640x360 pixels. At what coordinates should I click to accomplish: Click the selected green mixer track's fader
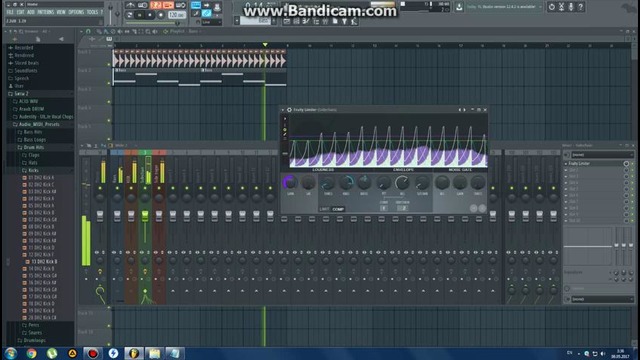click(x=145, y=216)
